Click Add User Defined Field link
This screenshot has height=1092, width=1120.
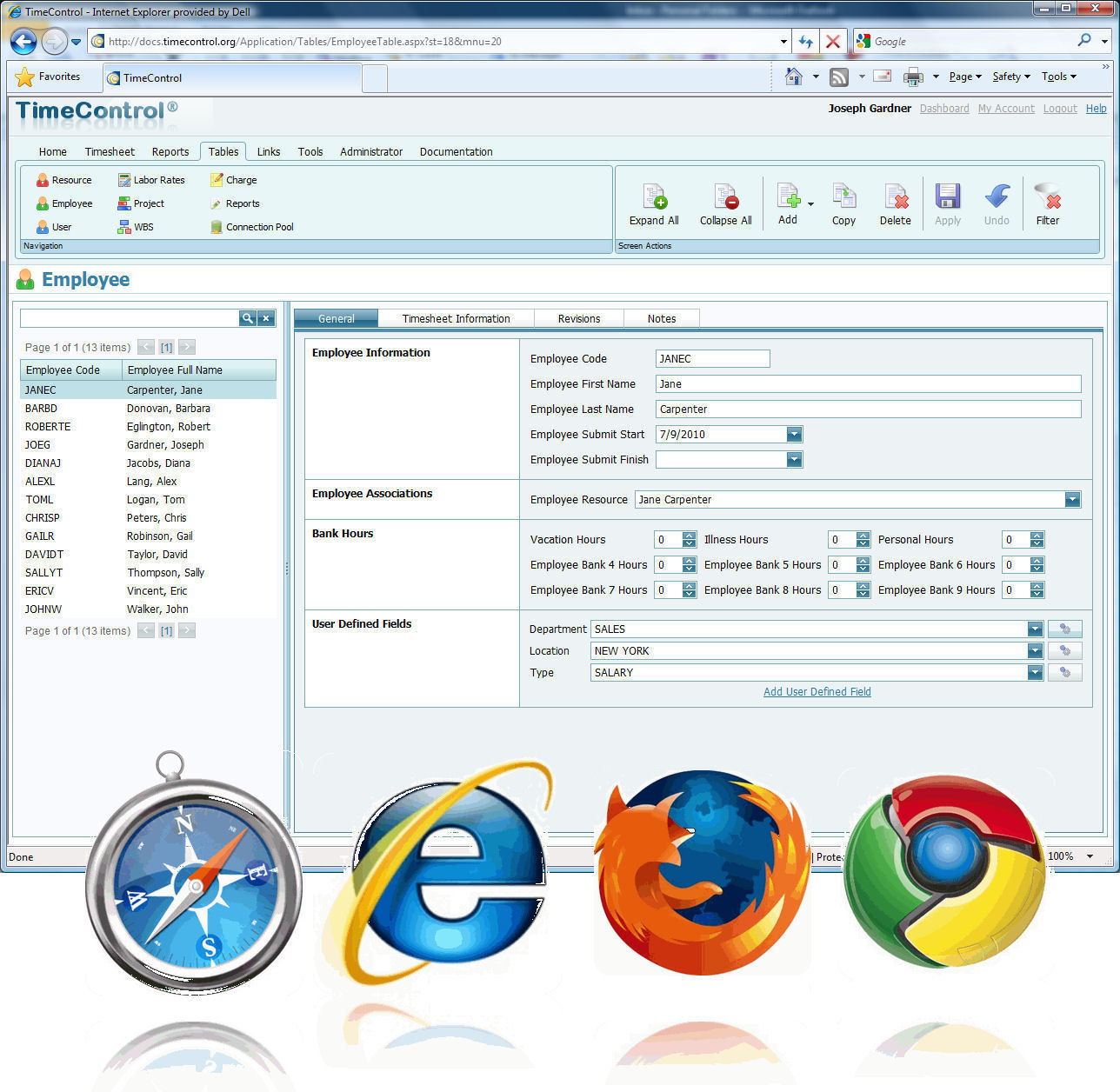pyautogui.click(x=817, y=692)
